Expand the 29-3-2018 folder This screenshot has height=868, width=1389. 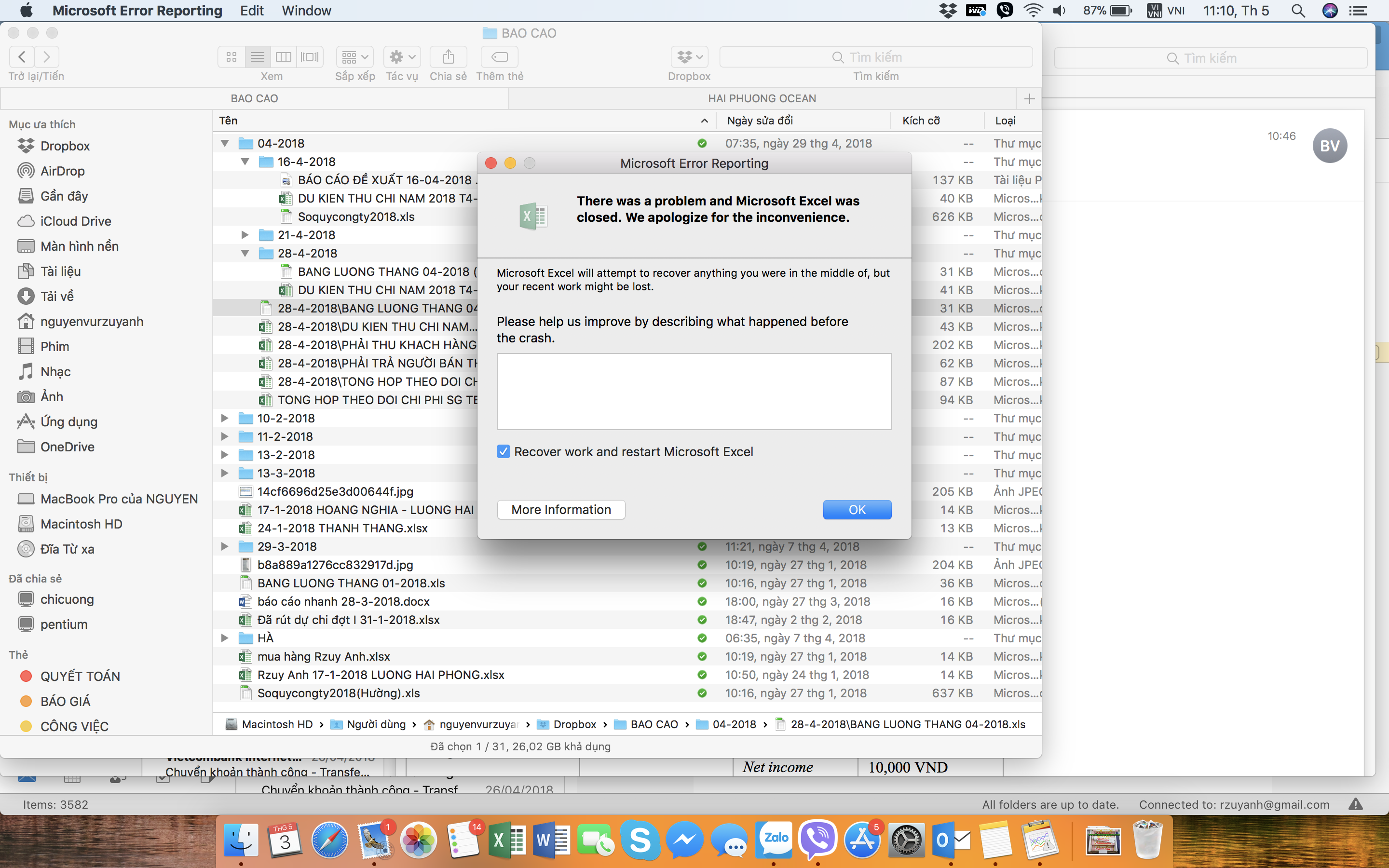point(225,546)
